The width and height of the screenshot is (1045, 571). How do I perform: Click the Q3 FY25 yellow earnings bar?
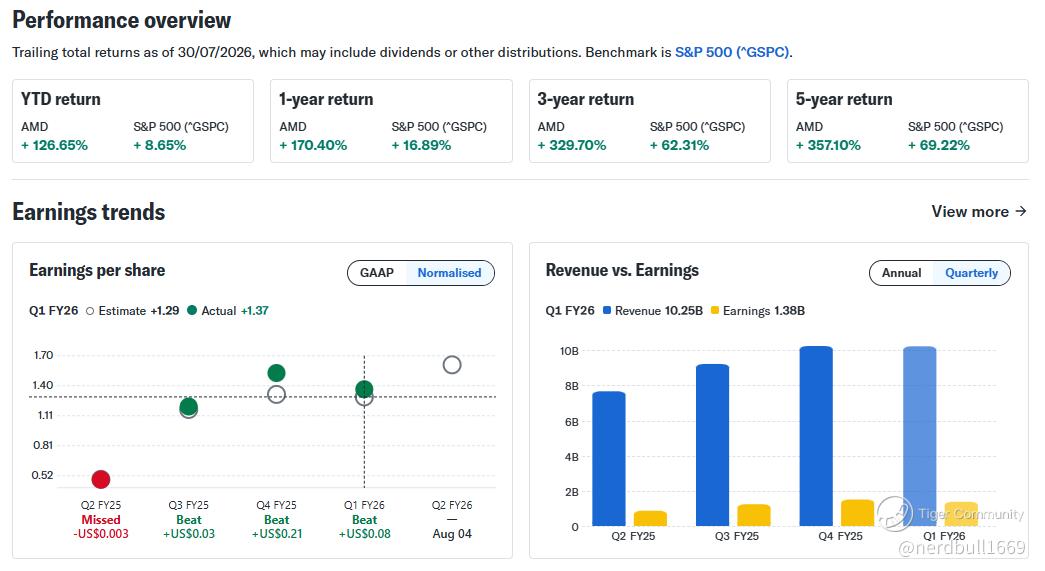(x=754, y=515)
